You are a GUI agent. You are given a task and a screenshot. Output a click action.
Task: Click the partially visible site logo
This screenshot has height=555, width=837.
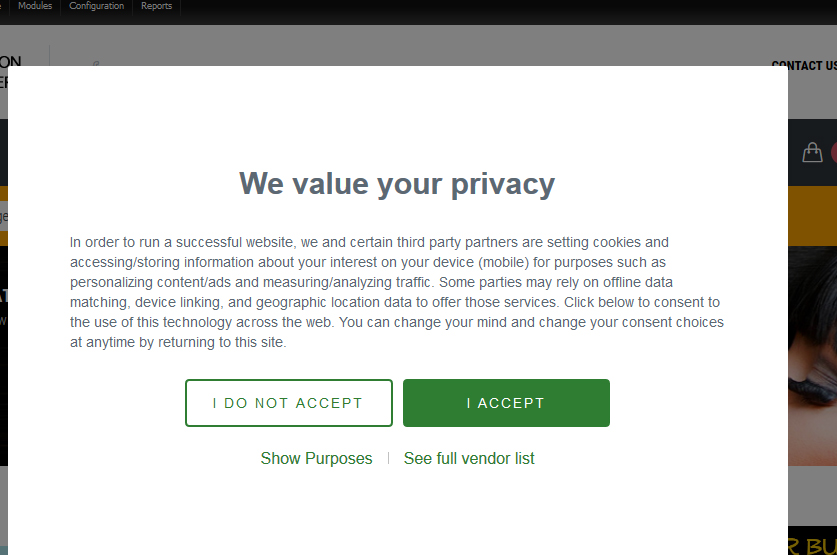[10, 72]
